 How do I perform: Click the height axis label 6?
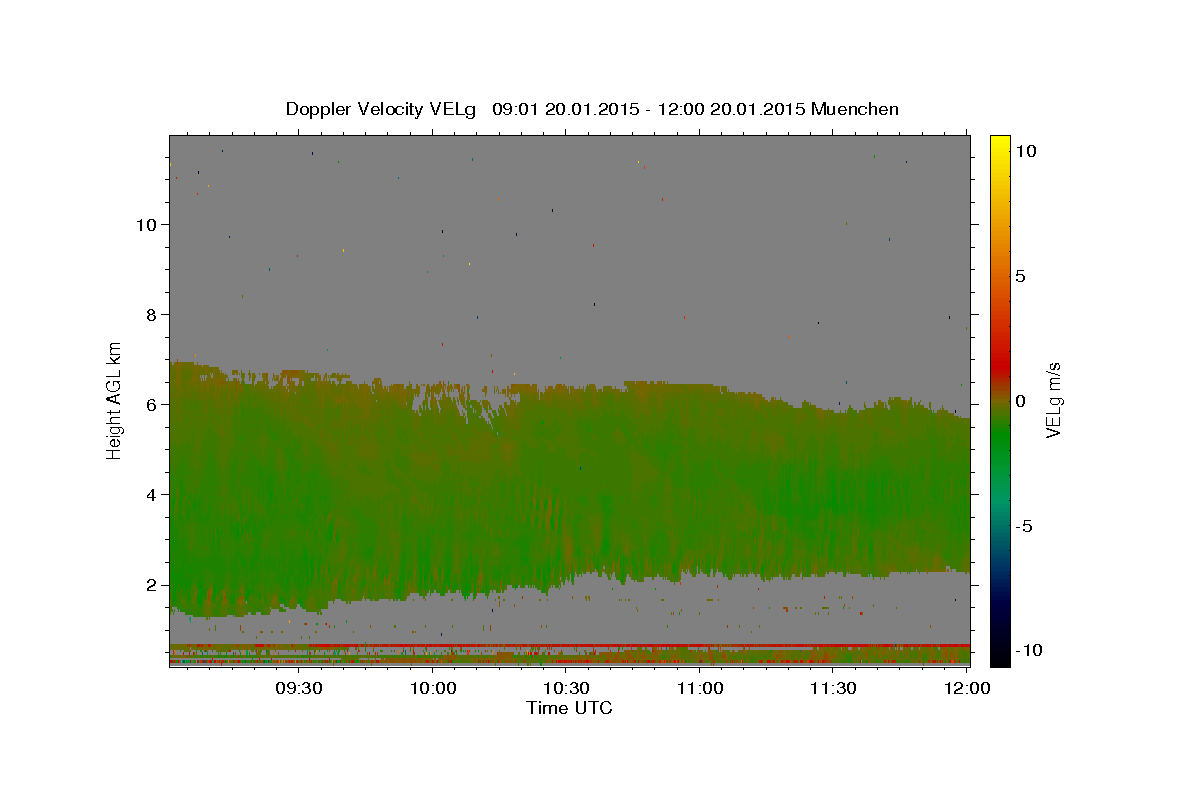click(x=152, y=404)
